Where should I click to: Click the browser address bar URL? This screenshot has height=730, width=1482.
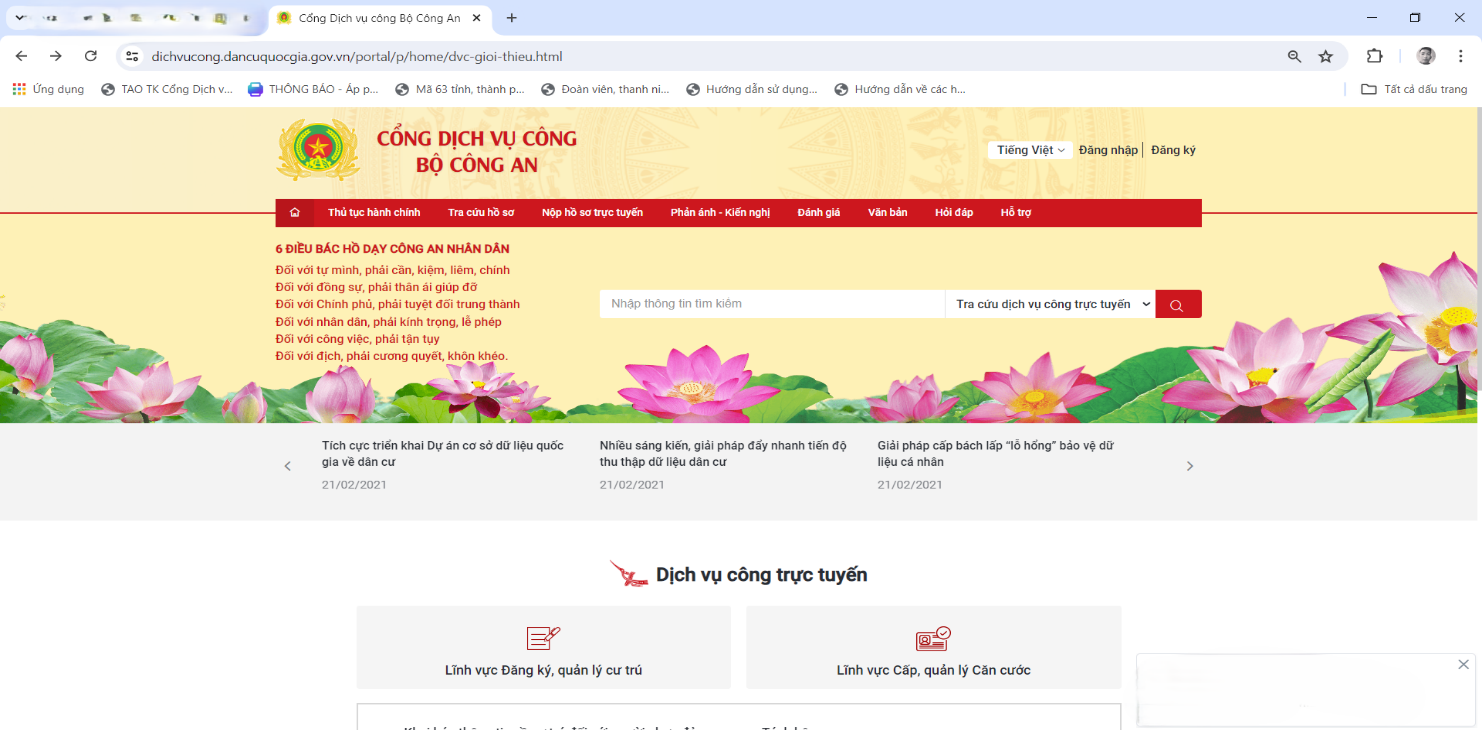pos(357,56)
